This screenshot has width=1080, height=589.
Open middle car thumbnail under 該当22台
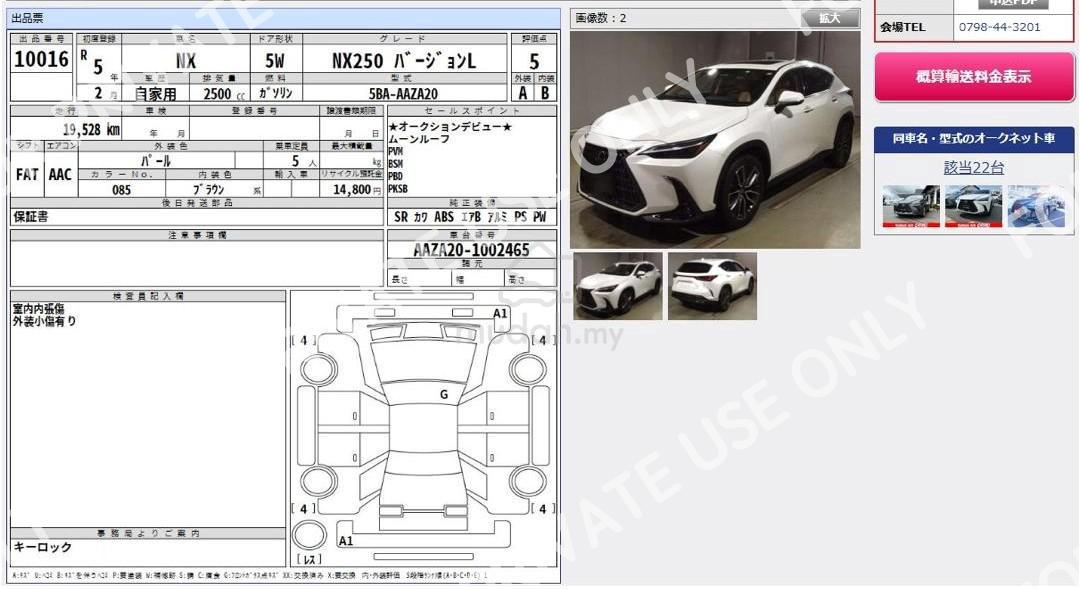click(973, 206)
